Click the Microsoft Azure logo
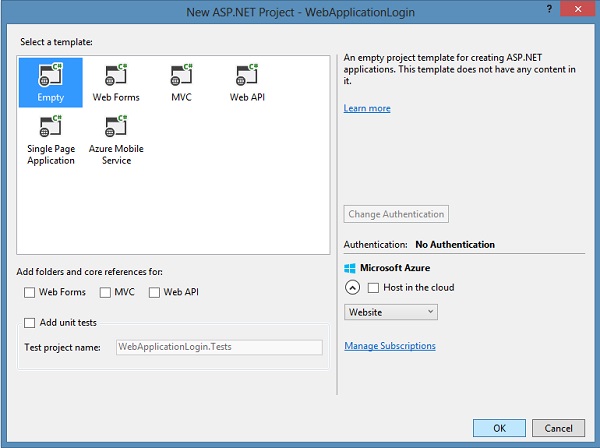Viewport: 600px width, 448px height. [350, 268]
